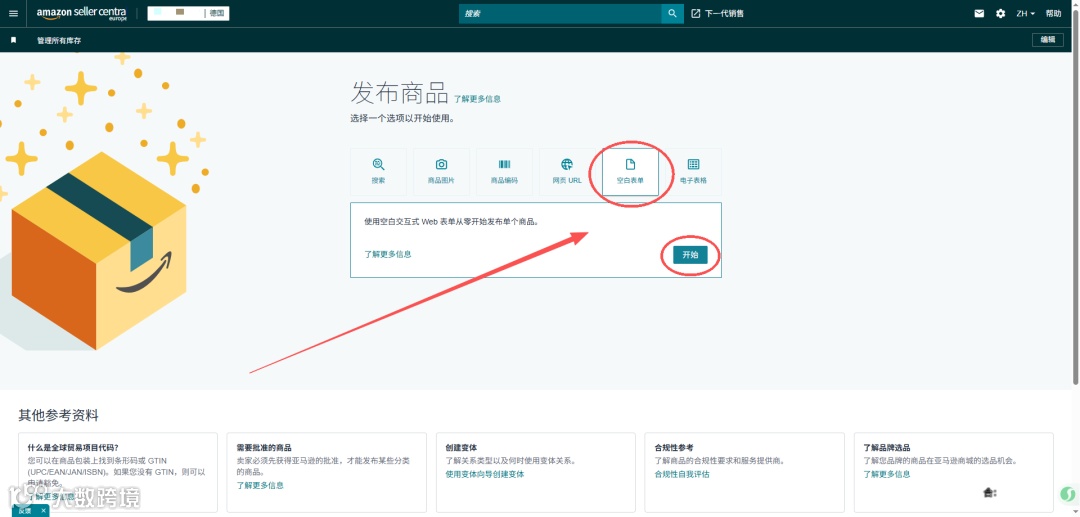Select the 商品编码 barcode option tile
This screenshot has height=517, width=1080.
point(504,172)
